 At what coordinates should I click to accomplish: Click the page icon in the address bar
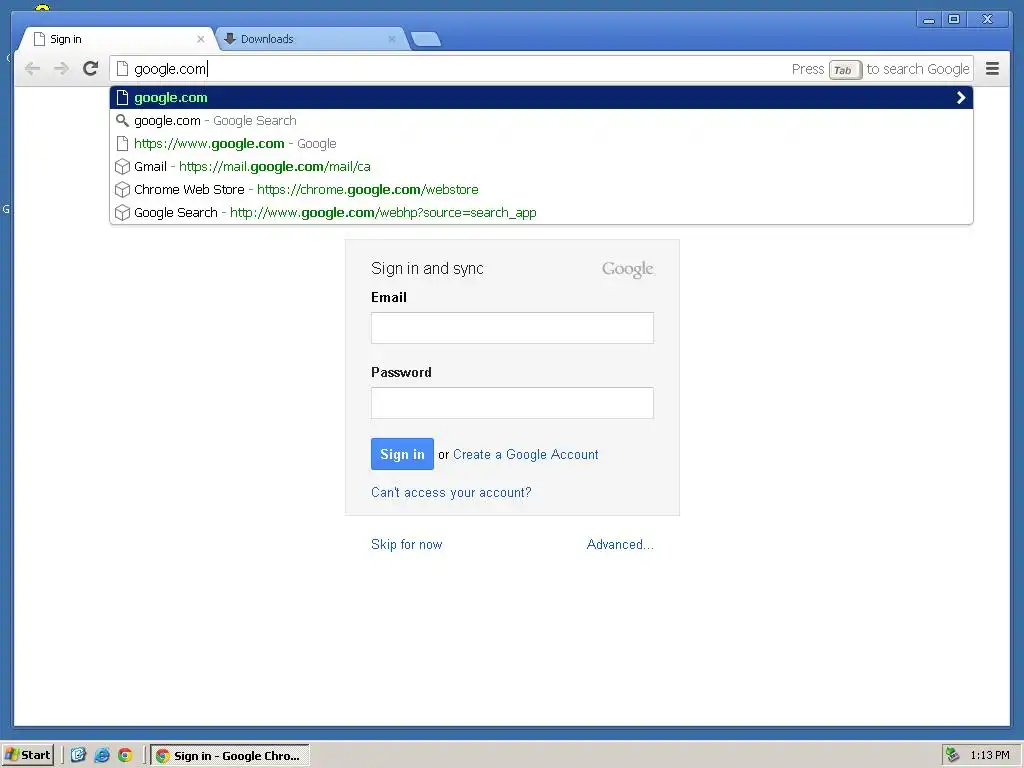122,69
